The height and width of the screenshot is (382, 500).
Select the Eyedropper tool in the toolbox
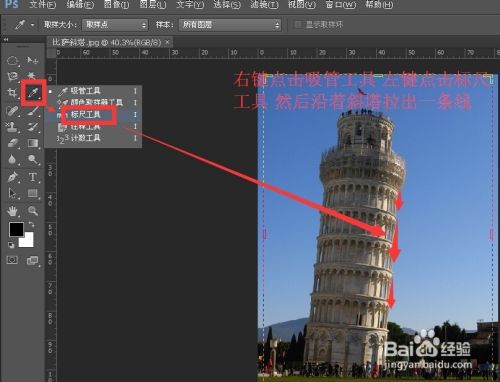(x=33, y=92)
